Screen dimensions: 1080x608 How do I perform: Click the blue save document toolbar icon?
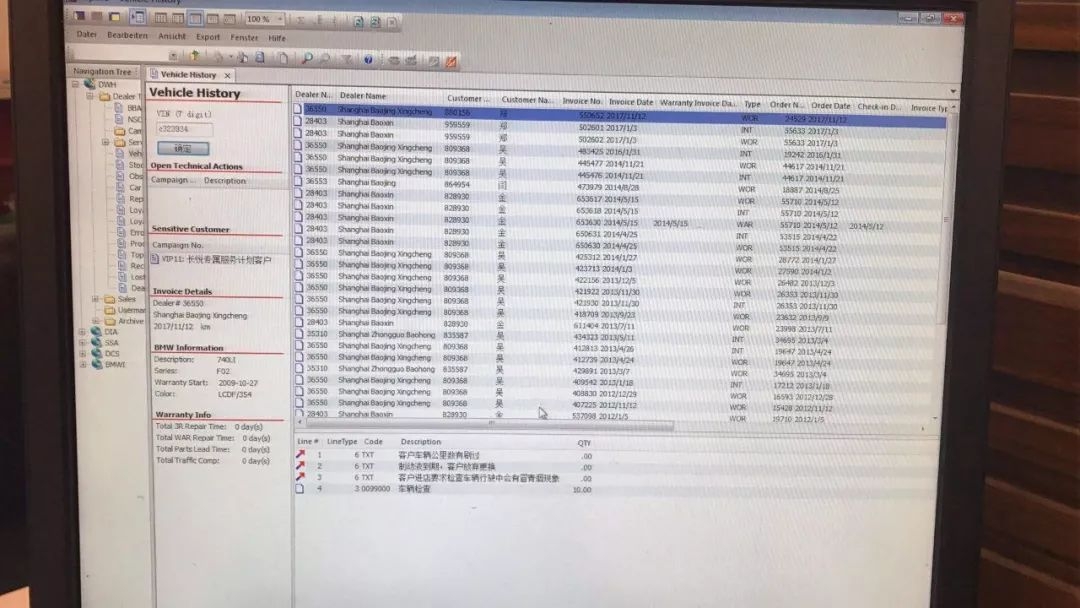(260, 57)
